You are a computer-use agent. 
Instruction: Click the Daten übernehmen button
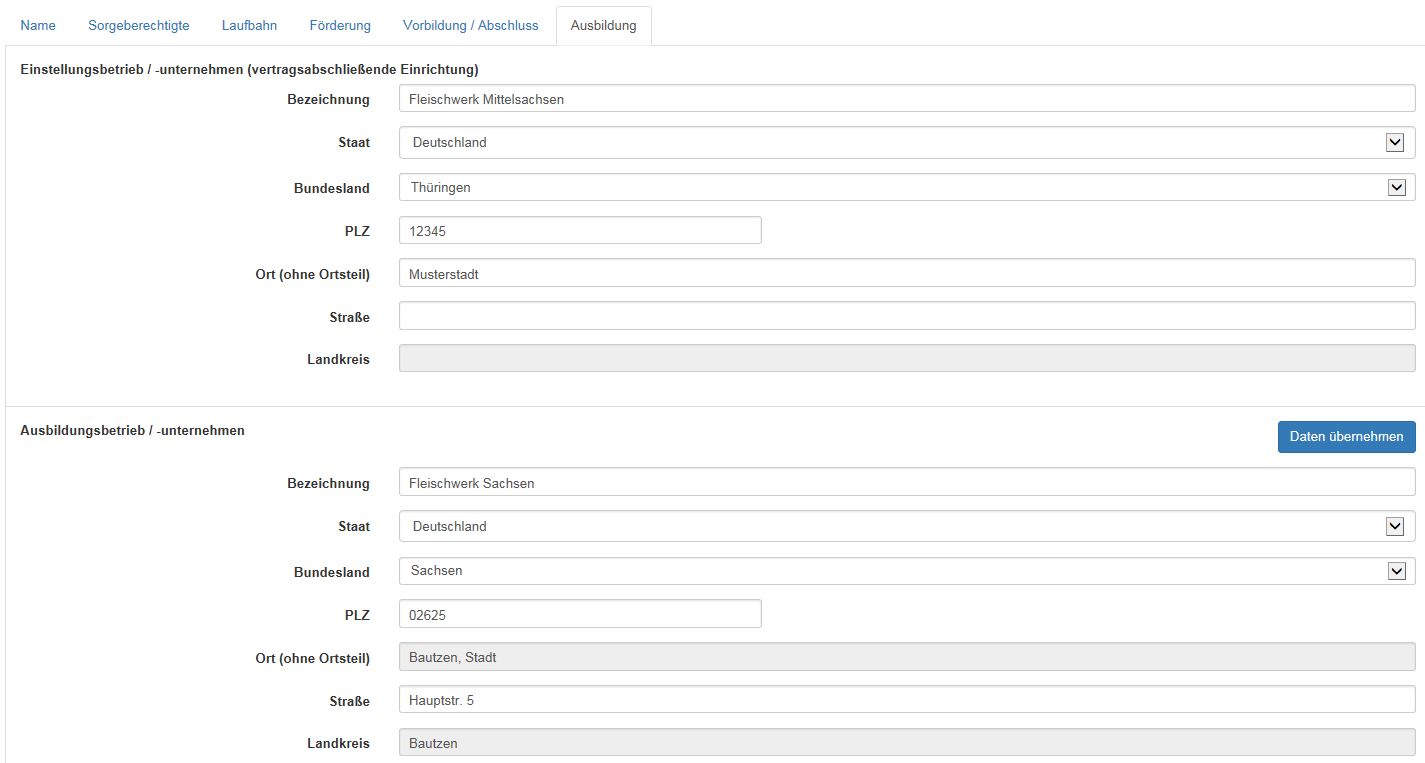1346,436
